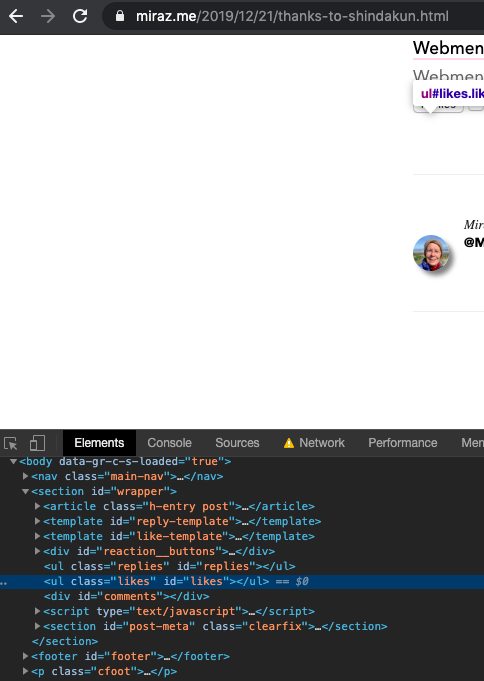Click the Network tab warning icon
484x681 pixels.
pos(288,443)
